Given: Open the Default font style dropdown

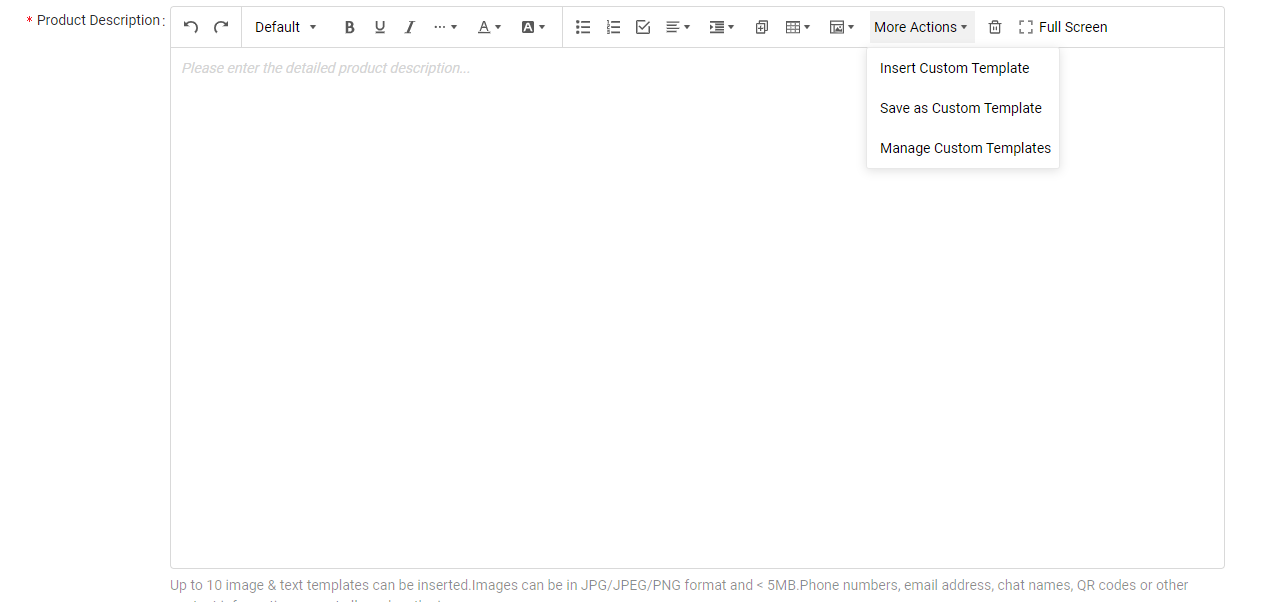Looking at the screenshot, I should pyautogui.click(x=285, y=27).
